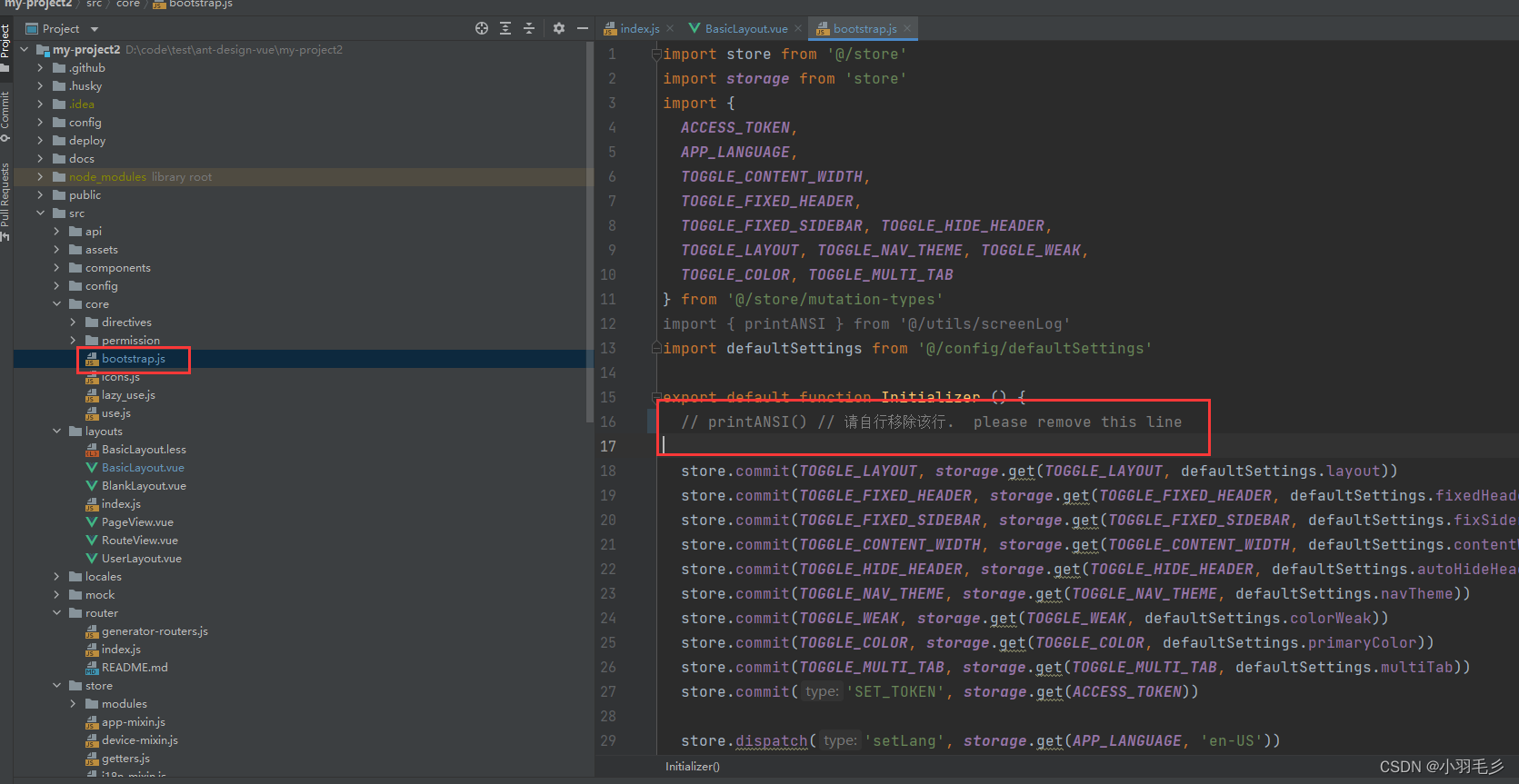Select the deploy folder
This screenshot has width=1519, height=784.
point(86,141)
